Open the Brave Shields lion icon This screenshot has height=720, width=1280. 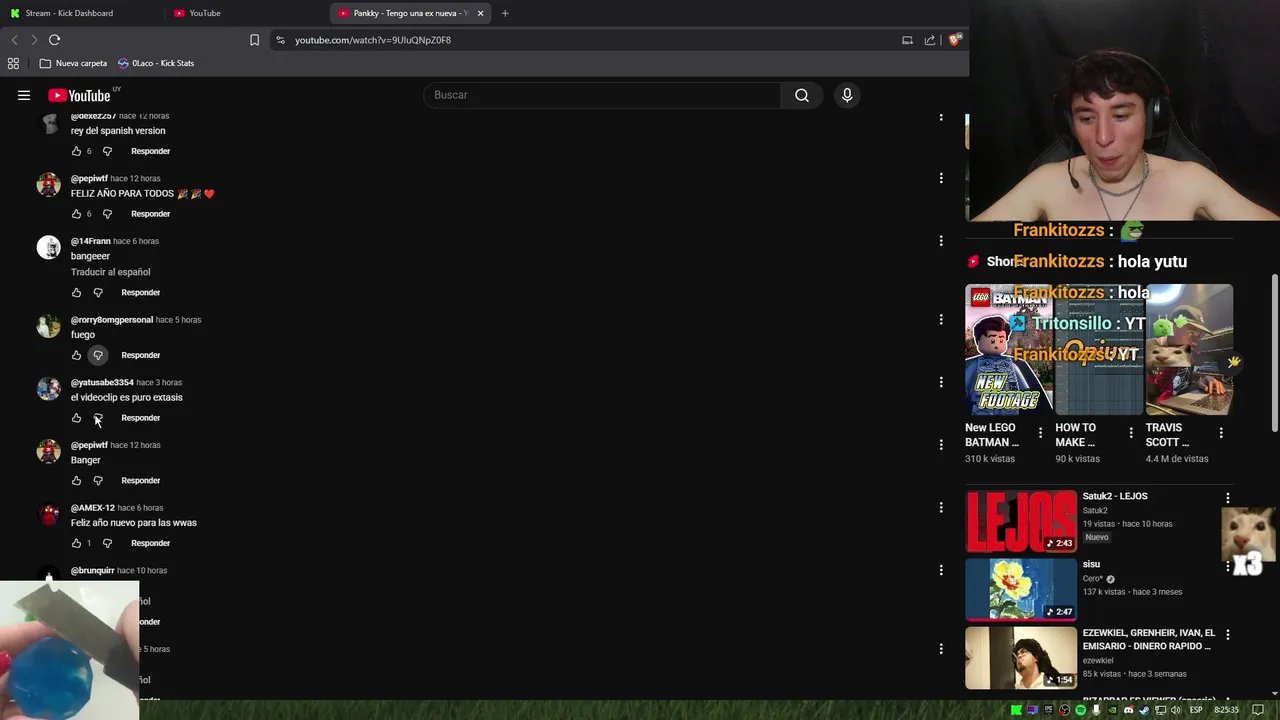click(955, 40)
